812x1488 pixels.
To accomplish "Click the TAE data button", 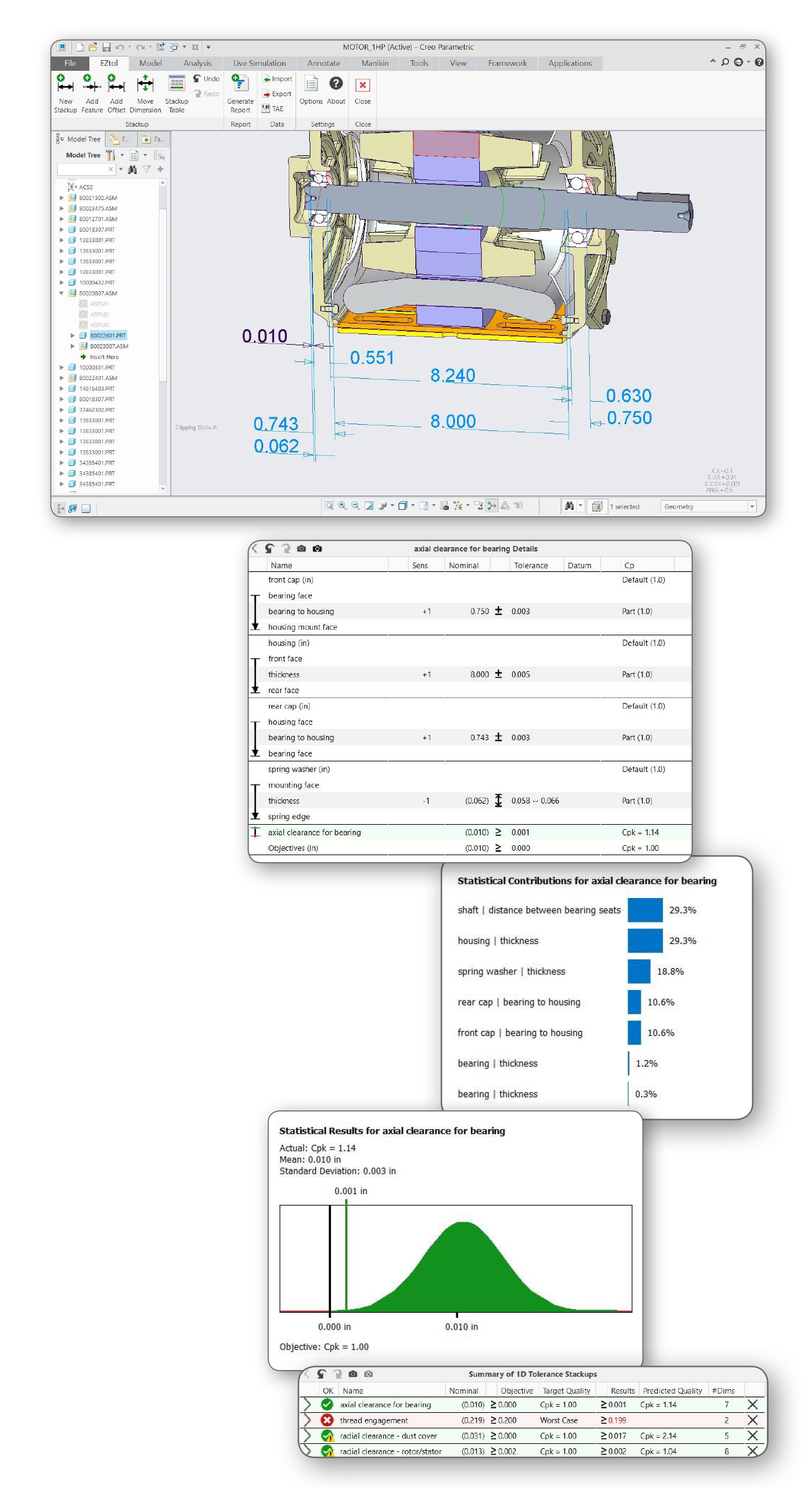I will (x=273, y=109).
